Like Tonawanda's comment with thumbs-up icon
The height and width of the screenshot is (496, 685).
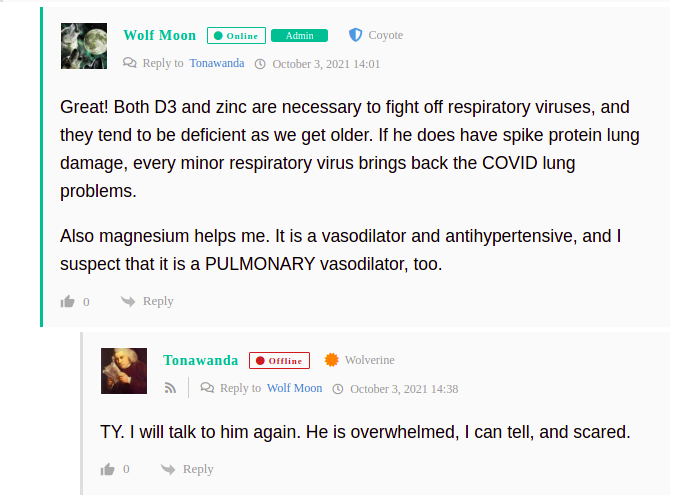pos(107,469)
